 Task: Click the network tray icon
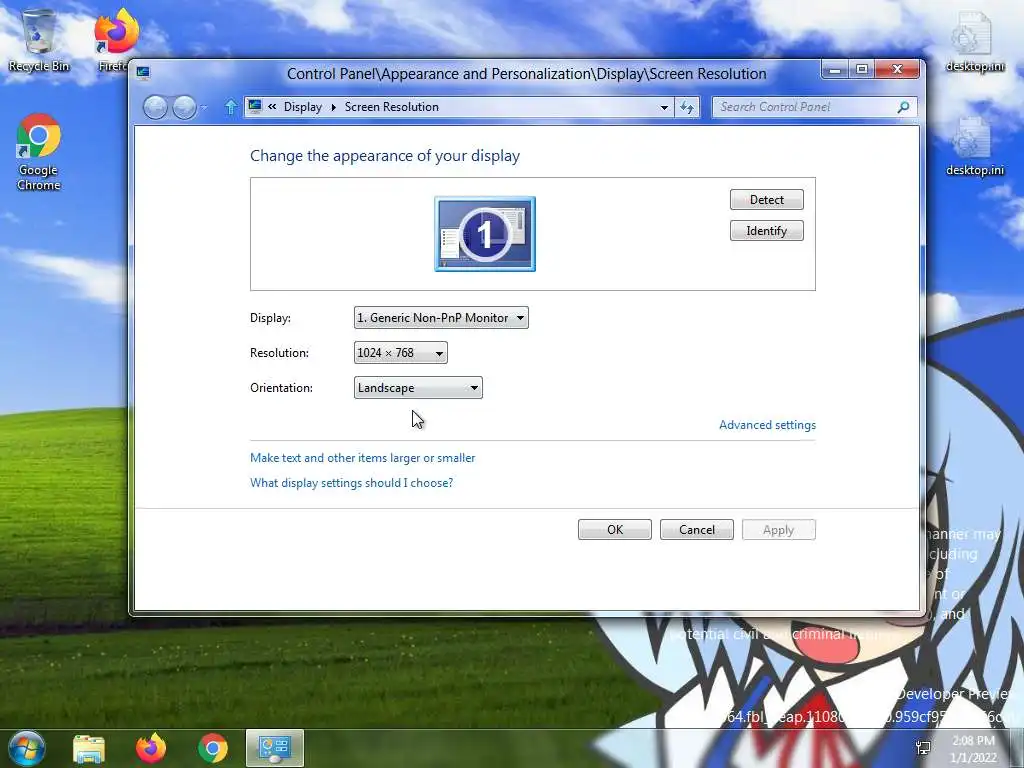923,748
